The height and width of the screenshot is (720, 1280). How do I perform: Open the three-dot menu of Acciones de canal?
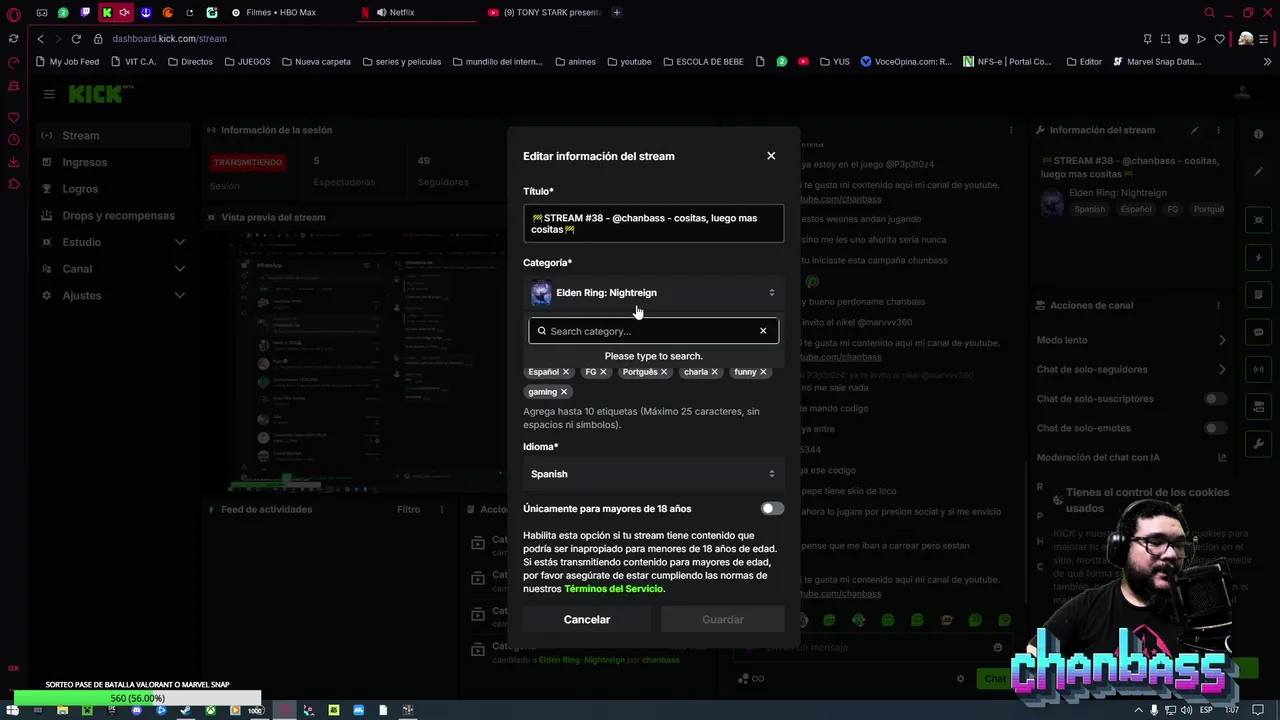[x=1218, y=305]
